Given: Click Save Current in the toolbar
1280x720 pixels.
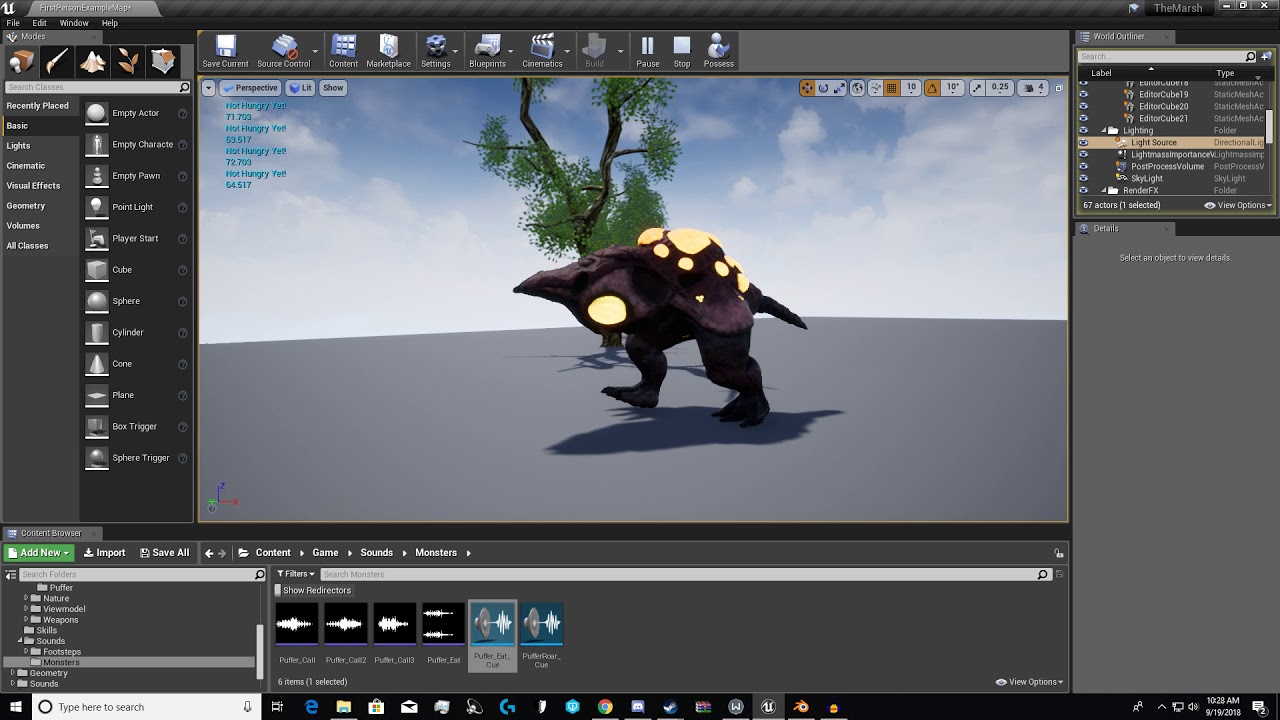Looking at the screenshot, I should pyautogui.click(x=225, y=52).
